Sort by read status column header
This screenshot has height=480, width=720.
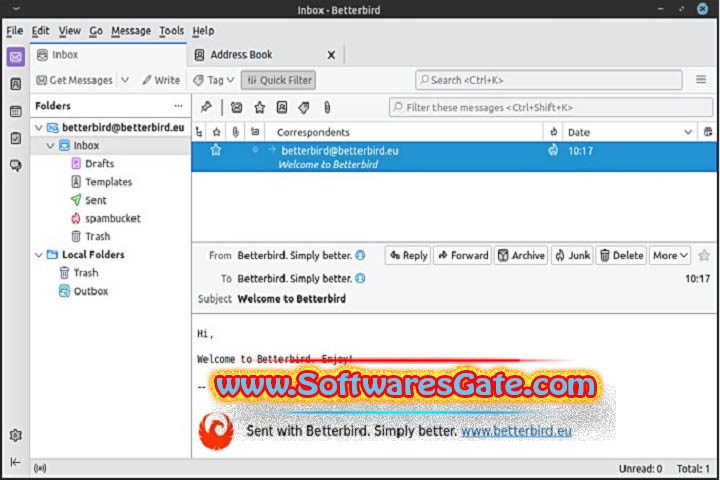[x=255, y=132]
